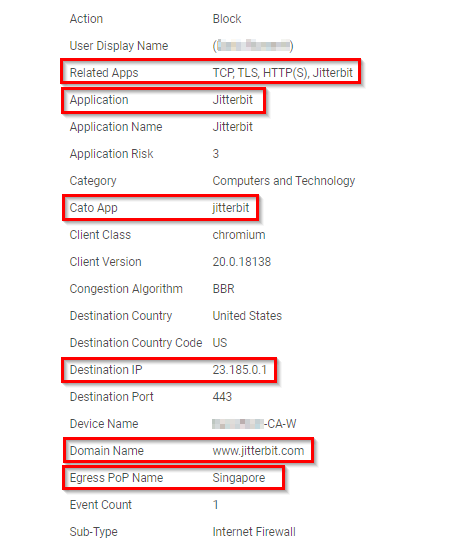Click the Application Name field label
Screen dimensions: 459x545
pyautogui.click(x=116, y=127)
